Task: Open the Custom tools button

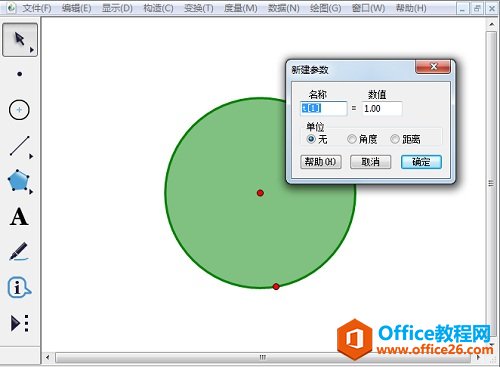Action: (20, 323)
